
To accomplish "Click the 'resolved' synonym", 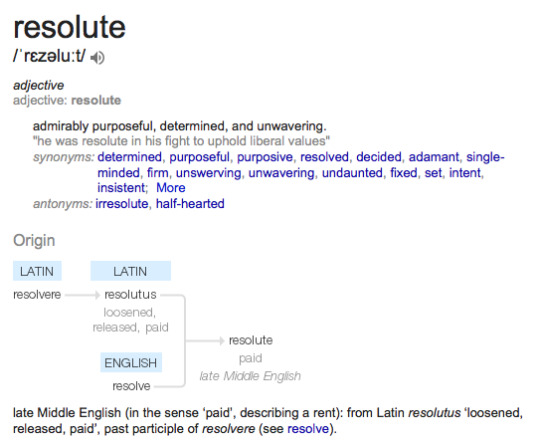I will coord(324,157).
